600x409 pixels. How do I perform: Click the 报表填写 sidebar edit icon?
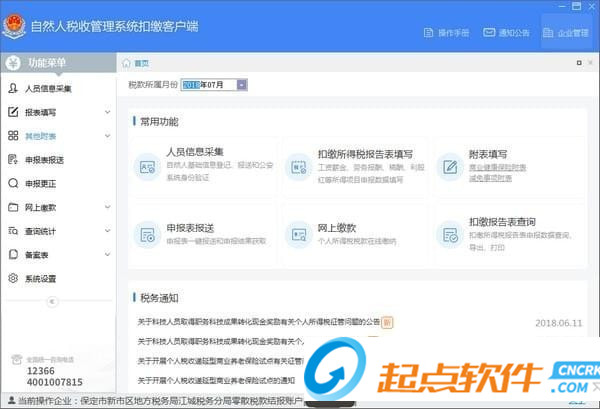click(x=13, y=112)
